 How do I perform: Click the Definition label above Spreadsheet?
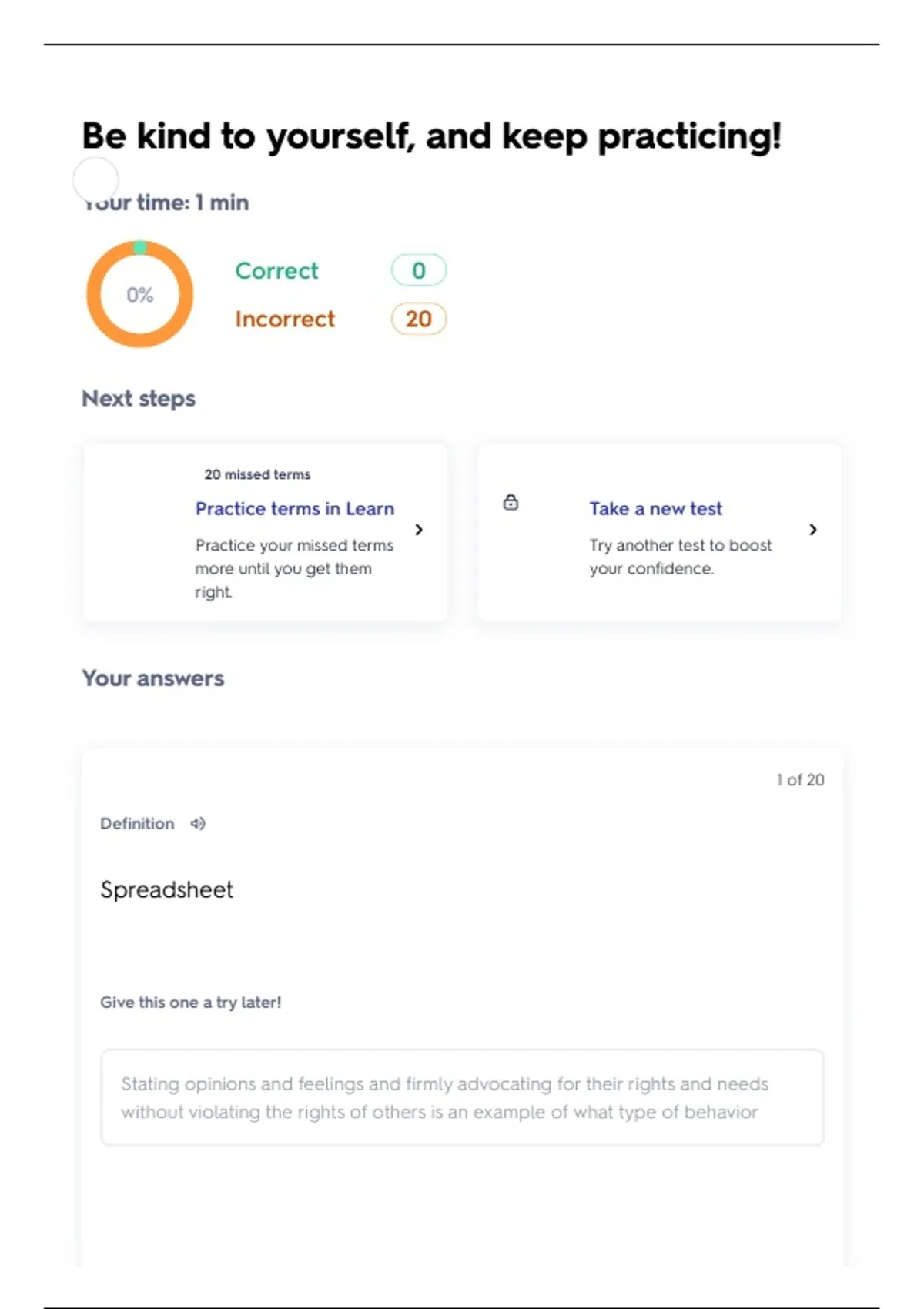(x=137, y=823)
